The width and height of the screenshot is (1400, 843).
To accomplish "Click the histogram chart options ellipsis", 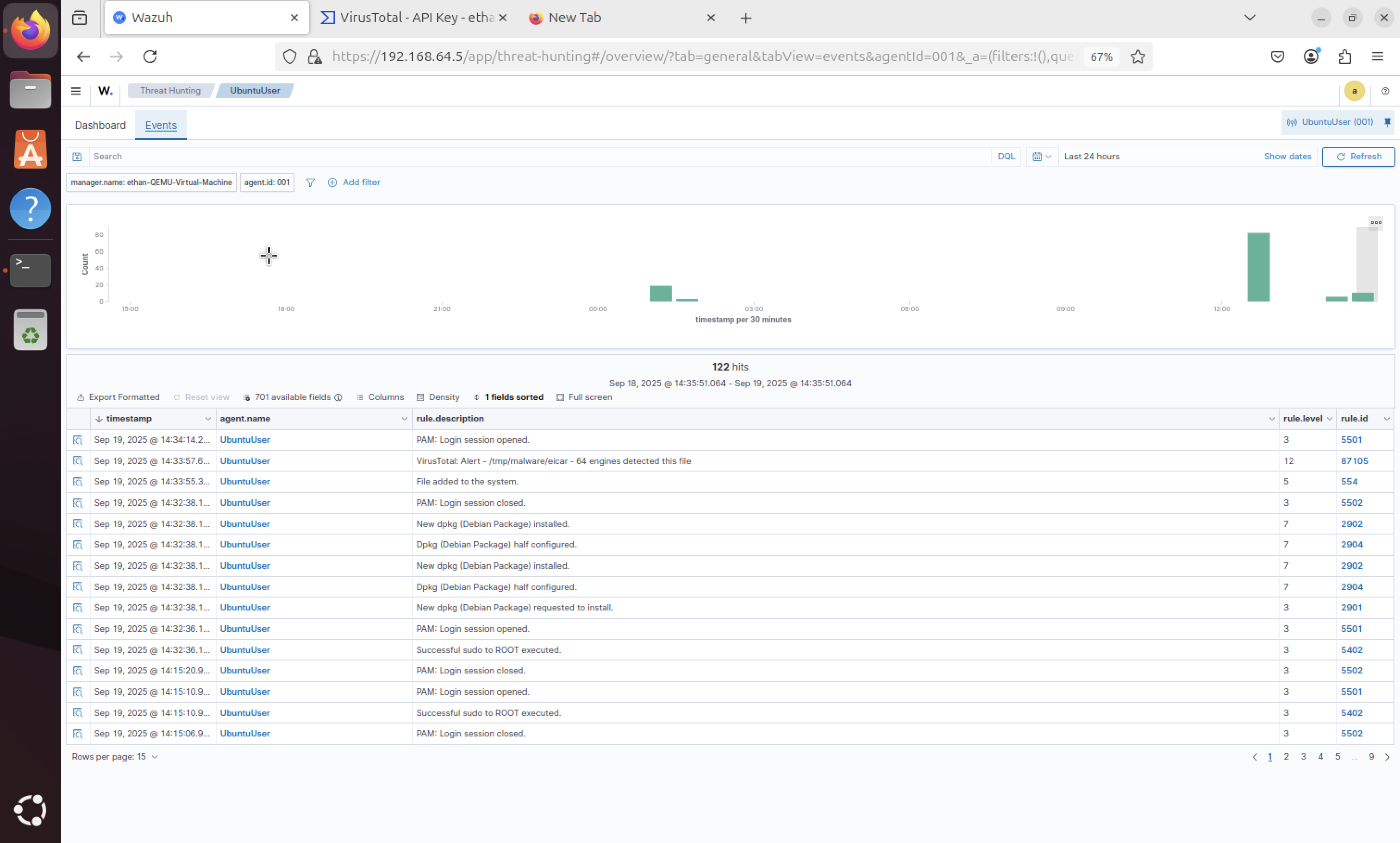I will coord(1375,223).
